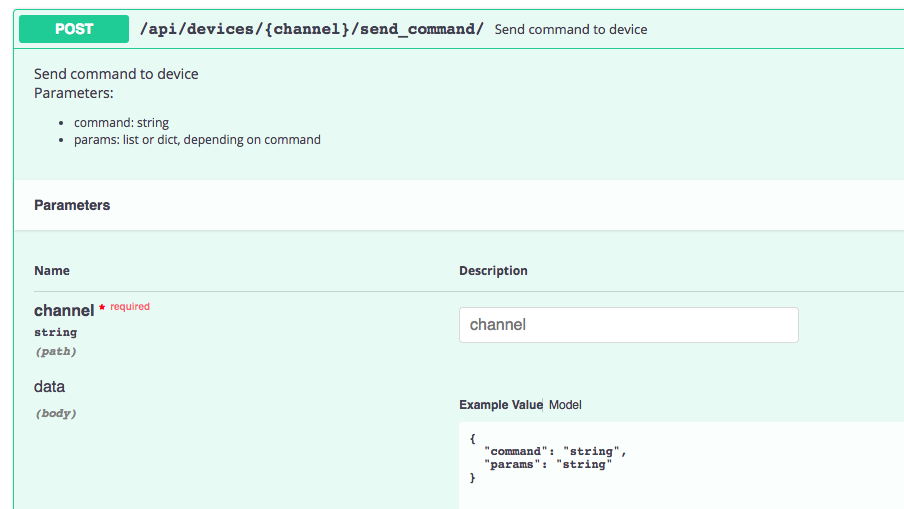This screenshot has width=904, height=509.
Task: Click the 'Parameters:' line in the description
Action: pos(74,93)
